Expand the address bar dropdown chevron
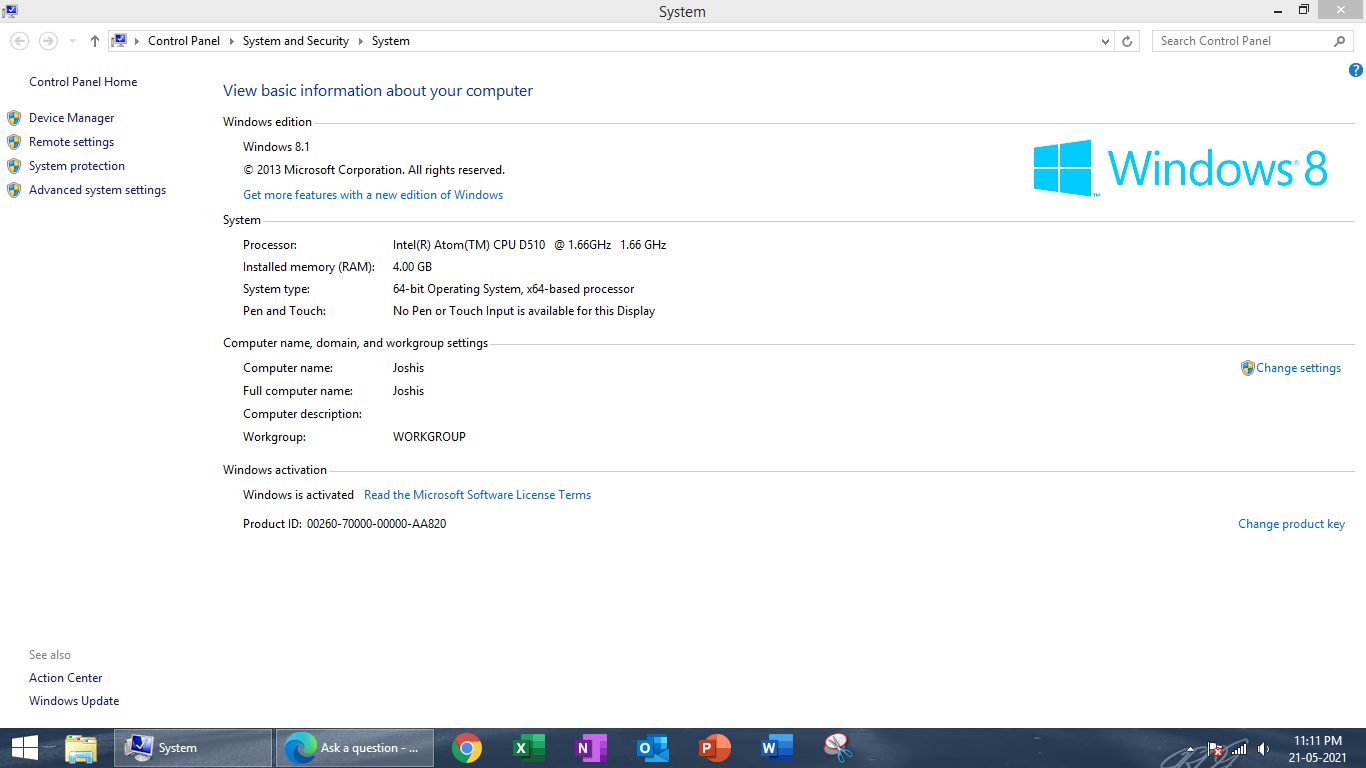The width and height of the screenshot is (1366, 768). [x=1105, y=40]
